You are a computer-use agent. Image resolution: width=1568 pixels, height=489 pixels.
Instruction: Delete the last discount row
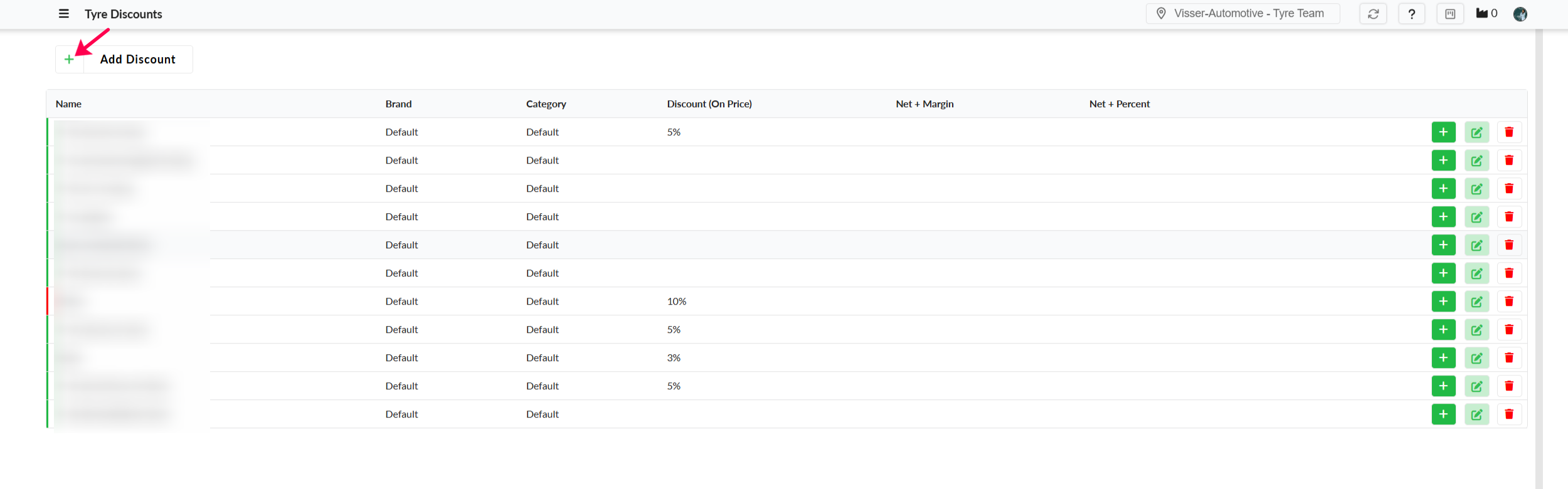pyautogui.click(x=1509, y=414)
